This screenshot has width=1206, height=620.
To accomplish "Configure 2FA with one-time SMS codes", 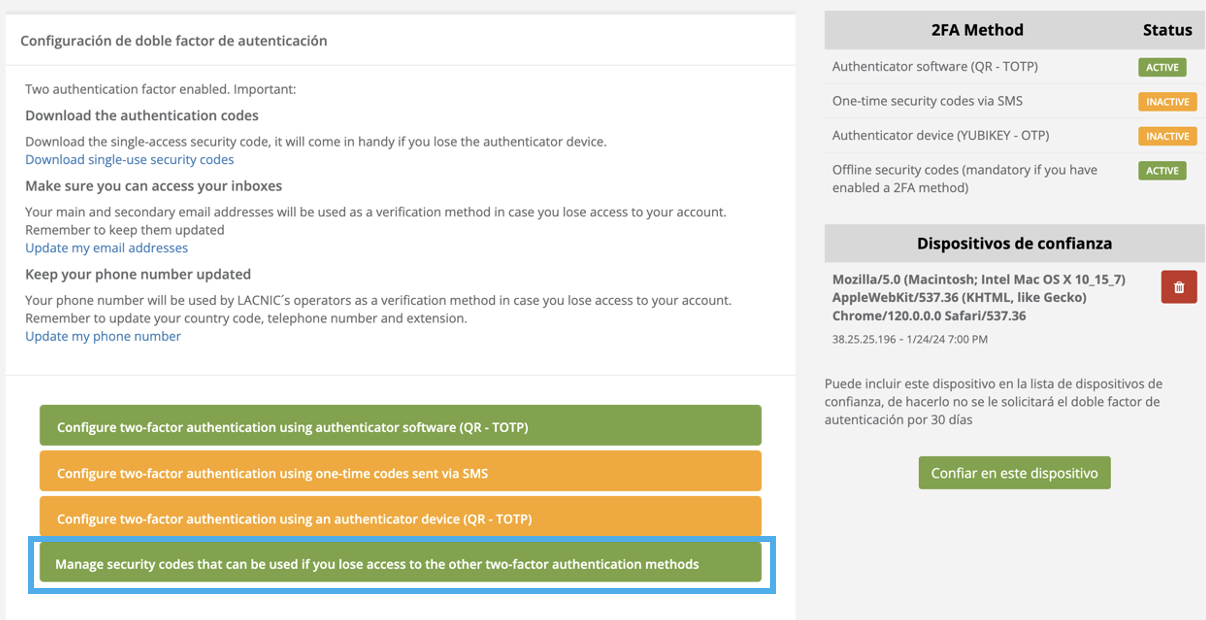I will coord(400,472).
